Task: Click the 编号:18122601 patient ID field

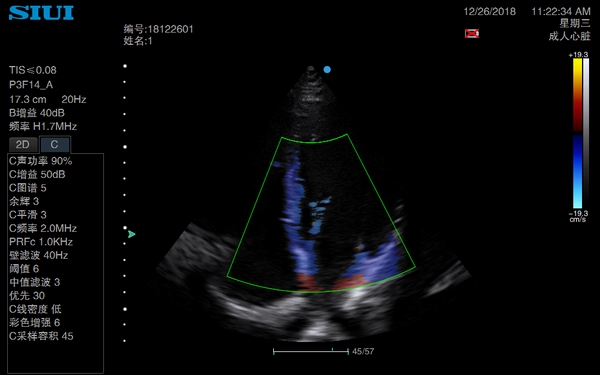Action: point(158,29)
